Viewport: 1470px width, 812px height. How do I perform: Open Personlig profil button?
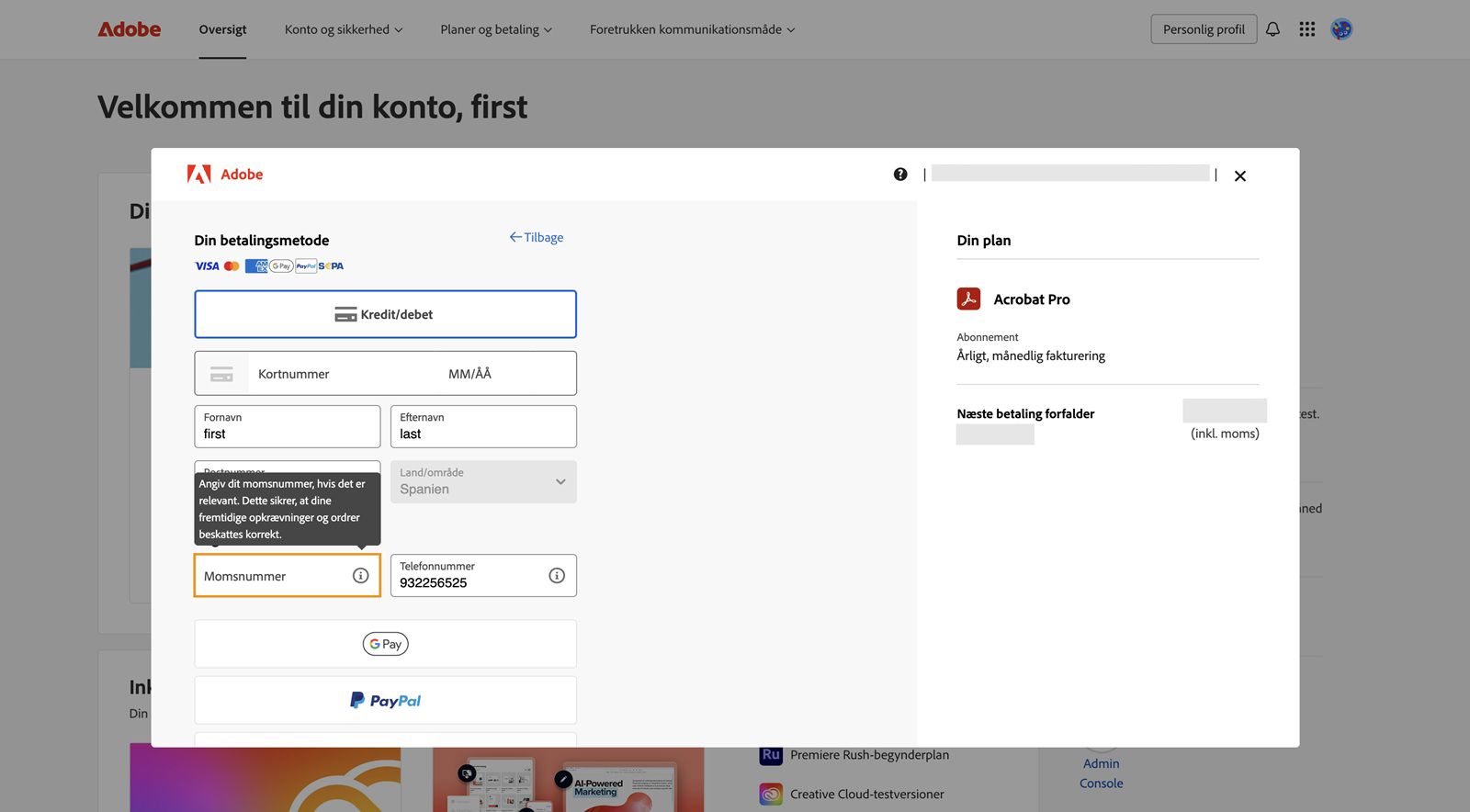1204,29
